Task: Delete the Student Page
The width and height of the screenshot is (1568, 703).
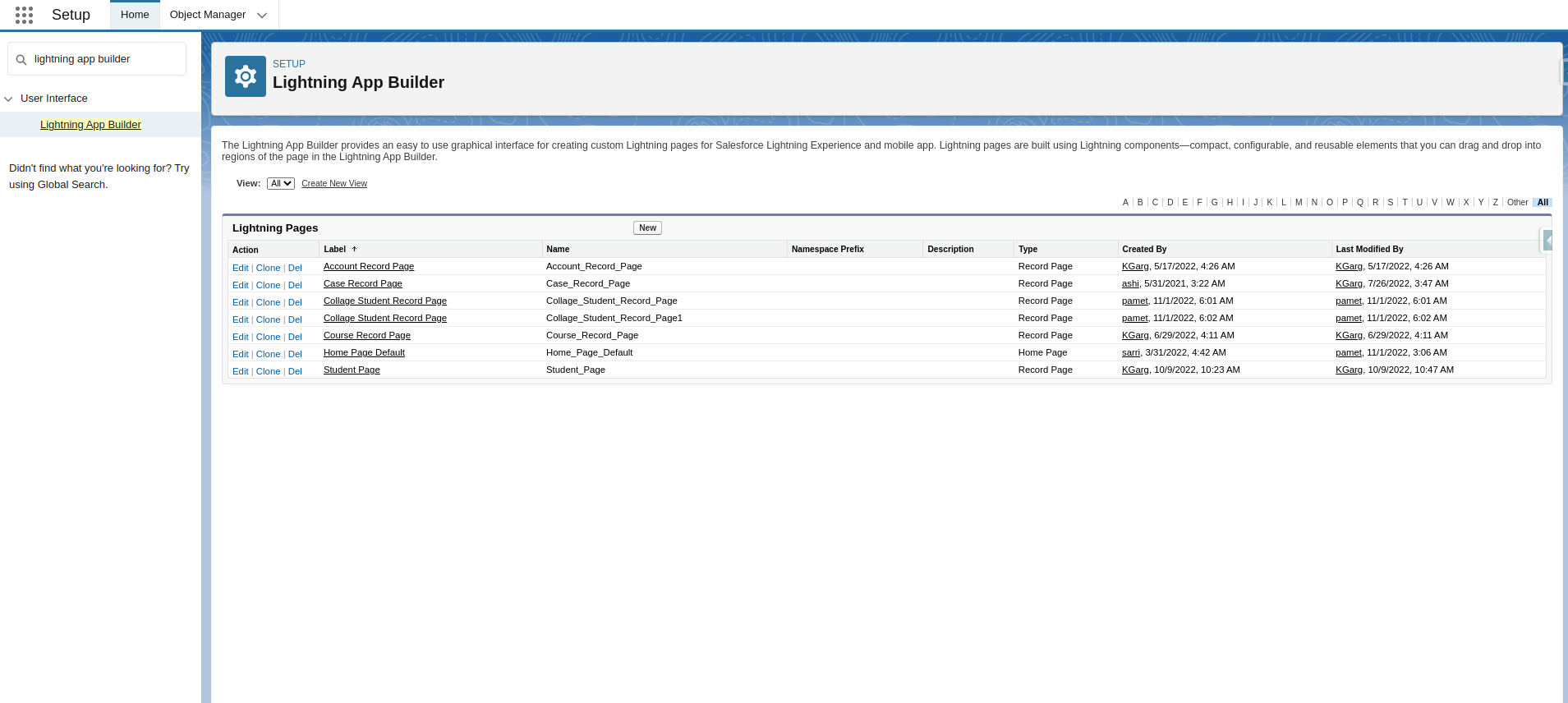Action: coord(295,371)
